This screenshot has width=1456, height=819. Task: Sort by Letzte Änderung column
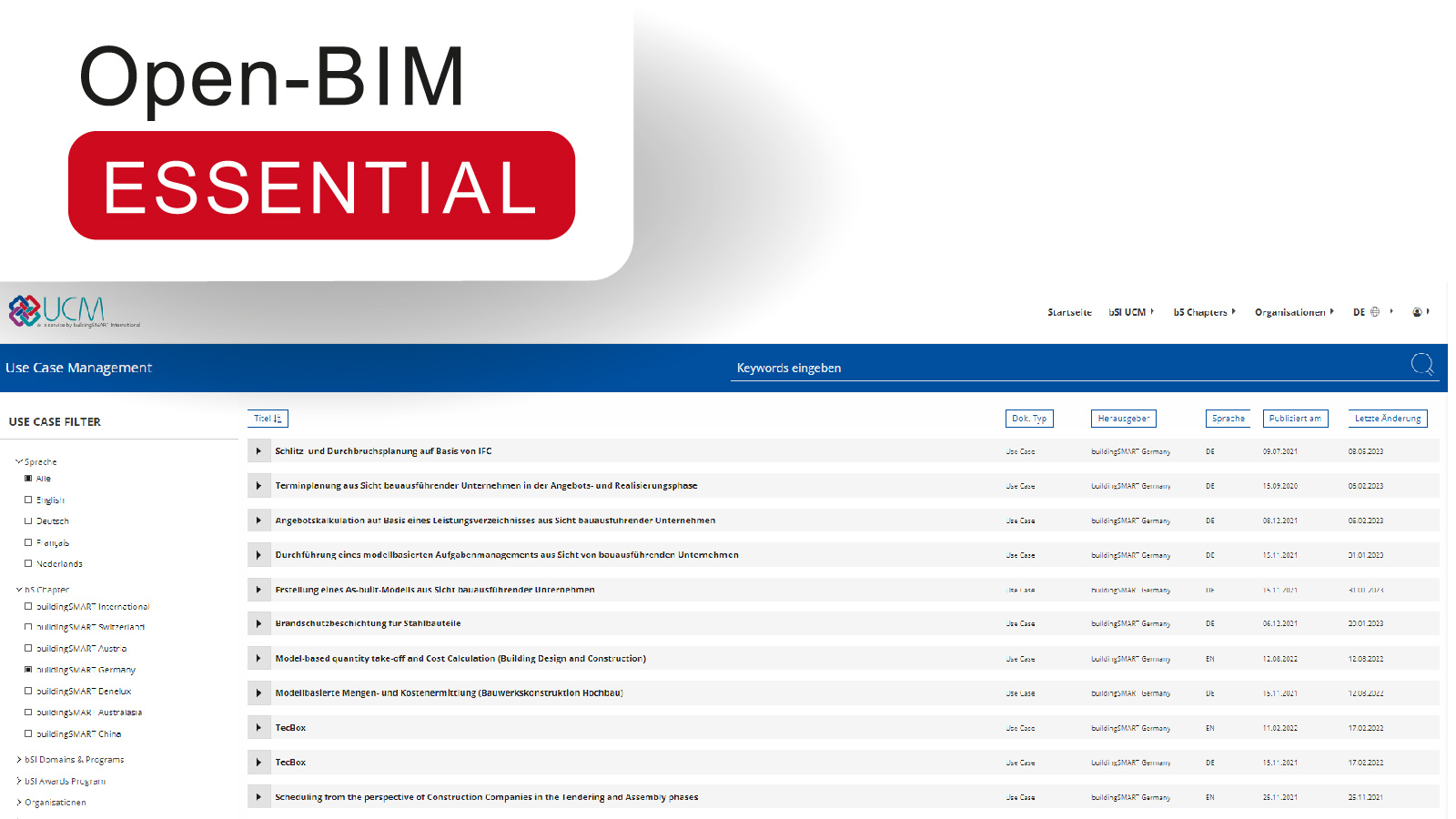click(x=1387, y=419)
